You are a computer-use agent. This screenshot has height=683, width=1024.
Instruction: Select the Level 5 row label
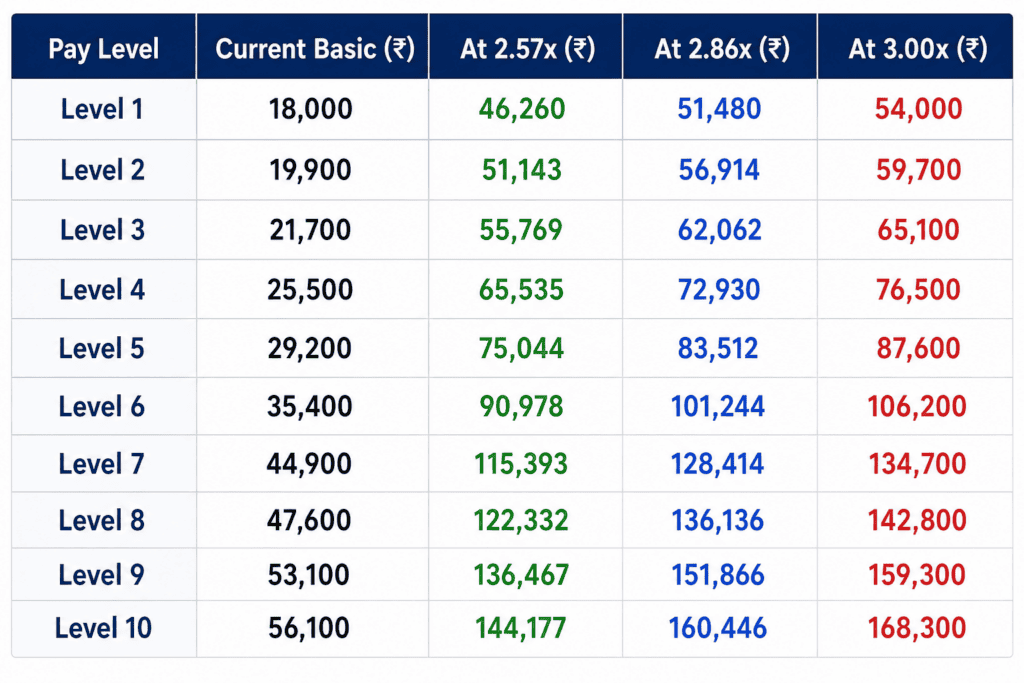101,349
